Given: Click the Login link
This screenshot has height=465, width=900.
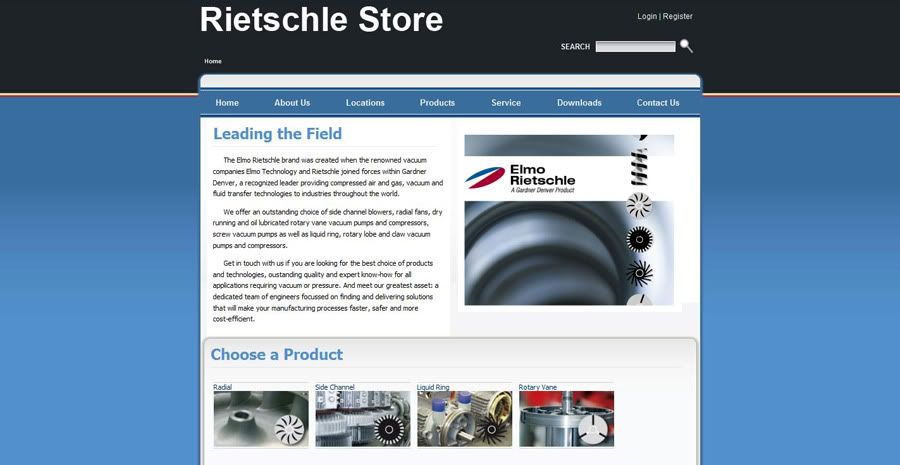Looking at the screenshot, I should [x=647, y=16].
